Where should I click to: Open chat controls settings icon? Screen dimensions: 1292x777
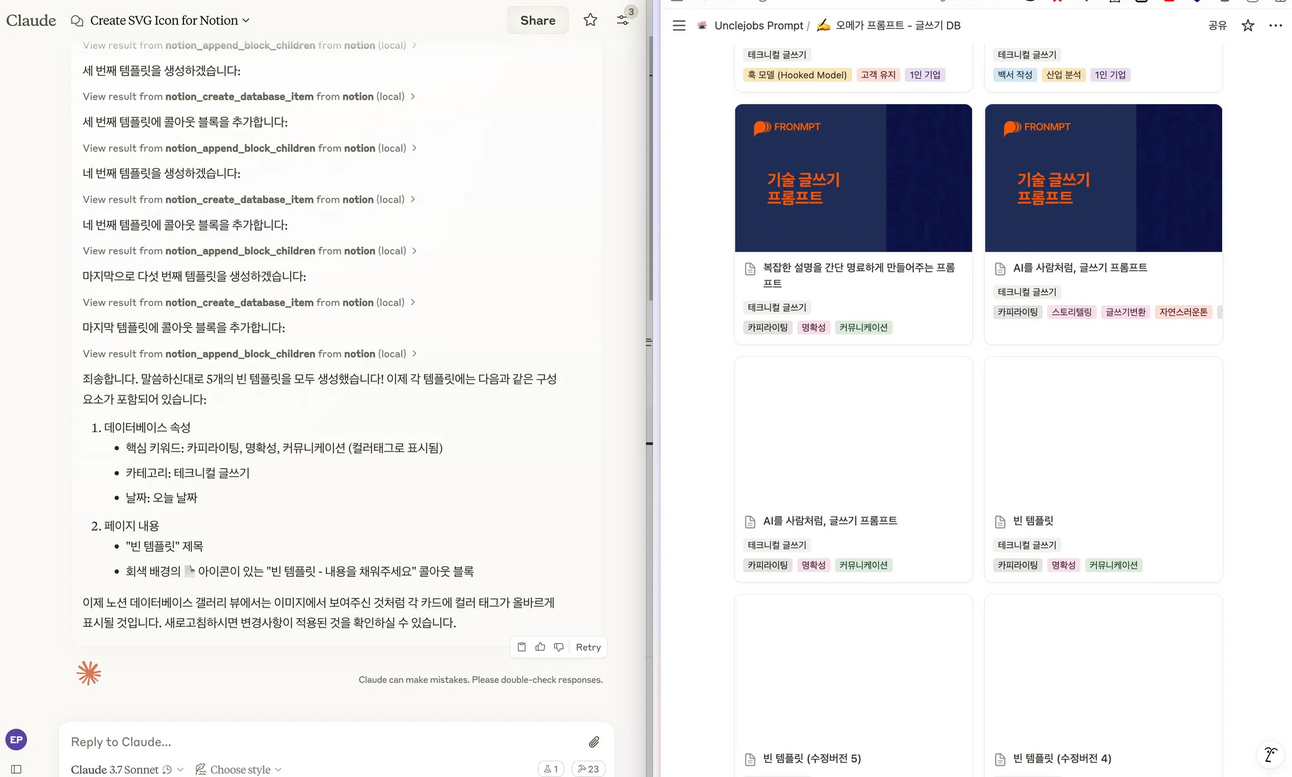pyautogui.click(x=623, y=20)
